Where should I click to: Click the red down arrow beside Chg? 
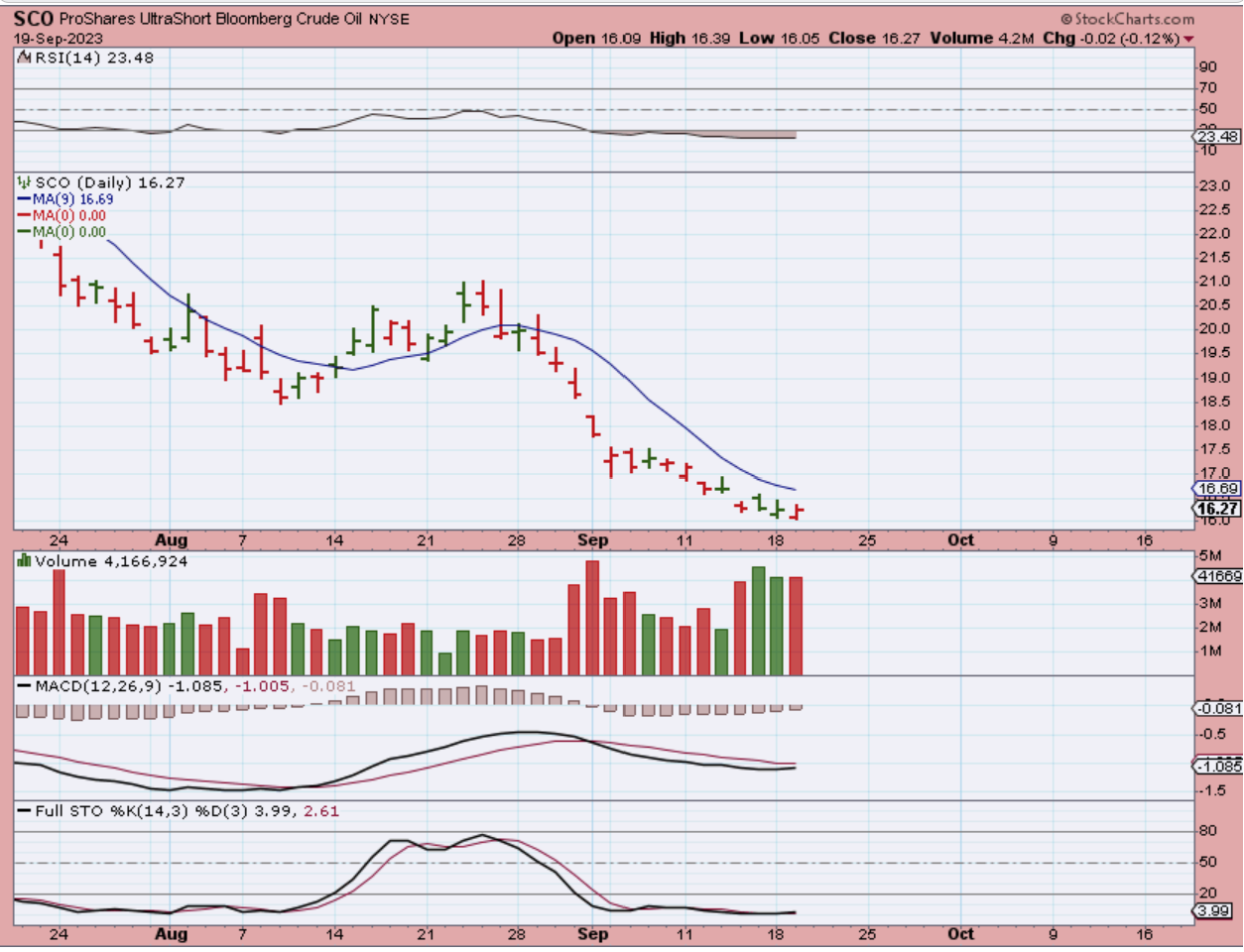coord(1189,39)
